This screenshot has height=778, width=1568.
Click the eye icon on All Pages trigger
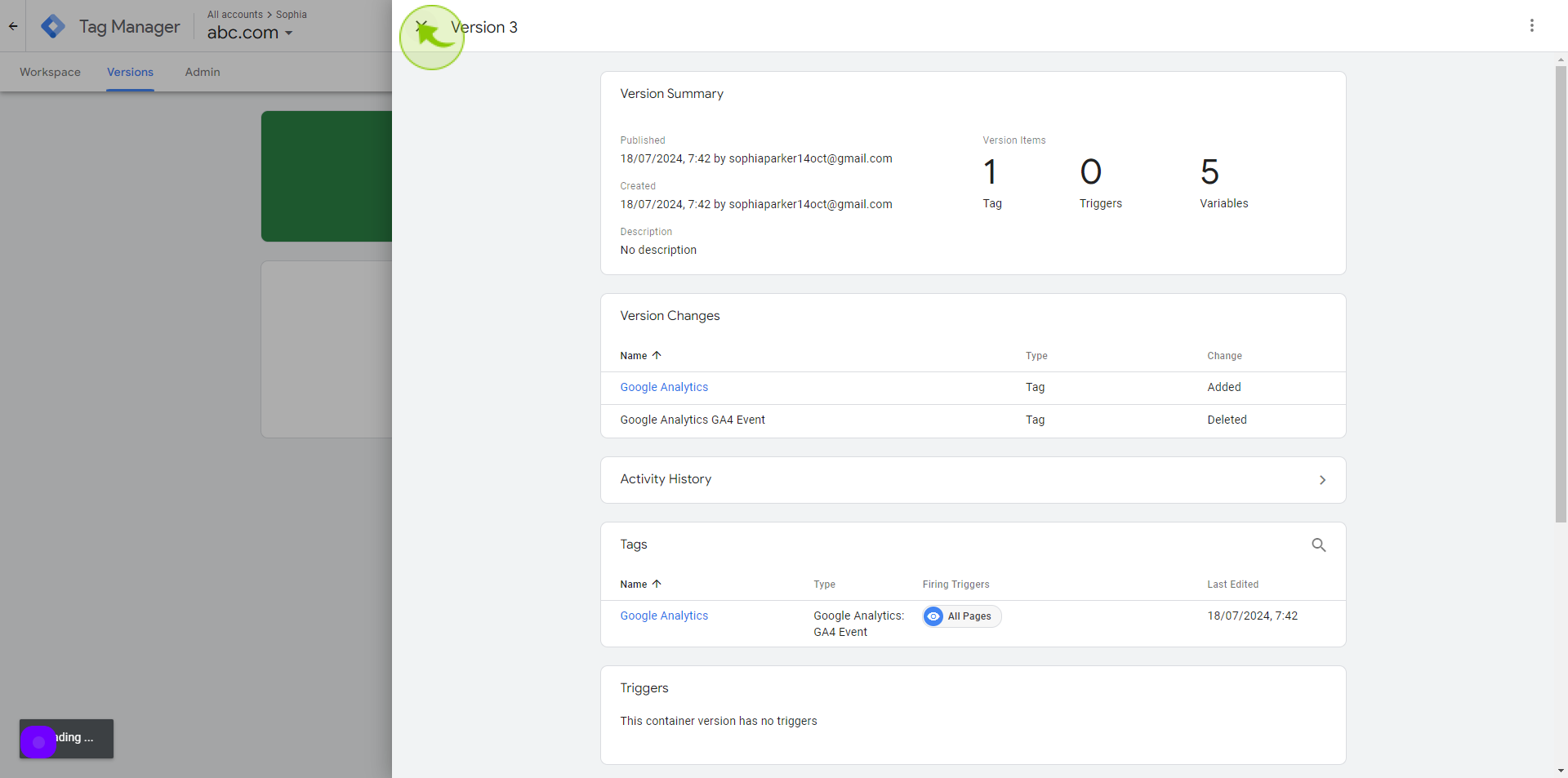click(933, 616)
